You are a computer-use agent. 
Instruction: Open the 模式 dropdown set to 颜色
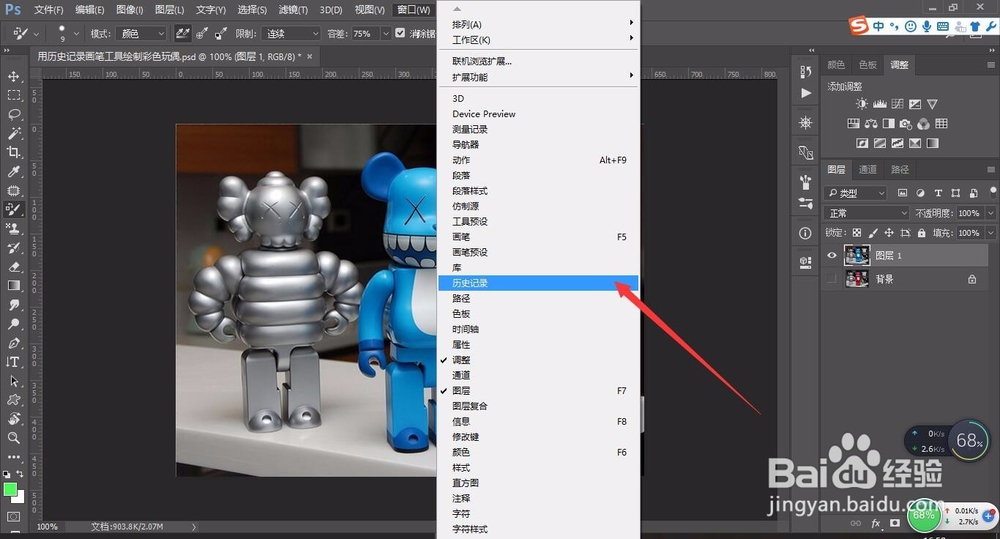coord(142,33)
